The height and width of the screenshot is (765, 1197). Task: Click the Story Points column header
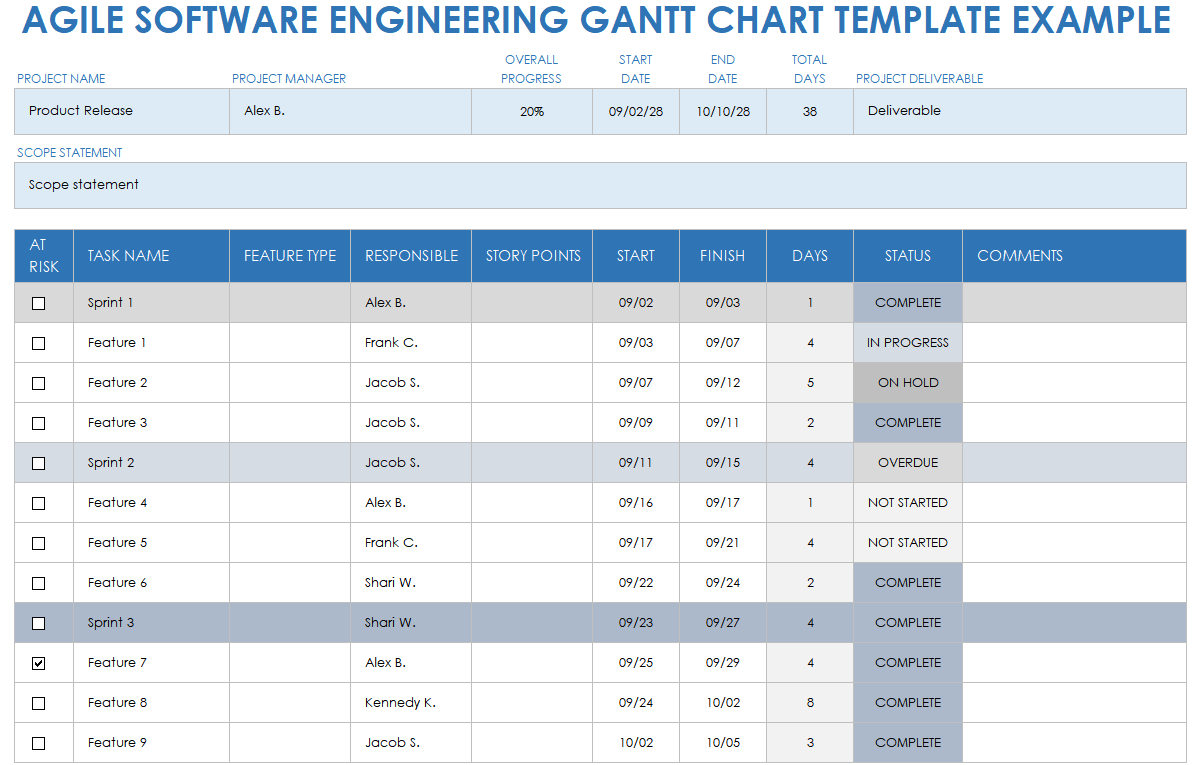pyautogui.click(x=532, y=256)
